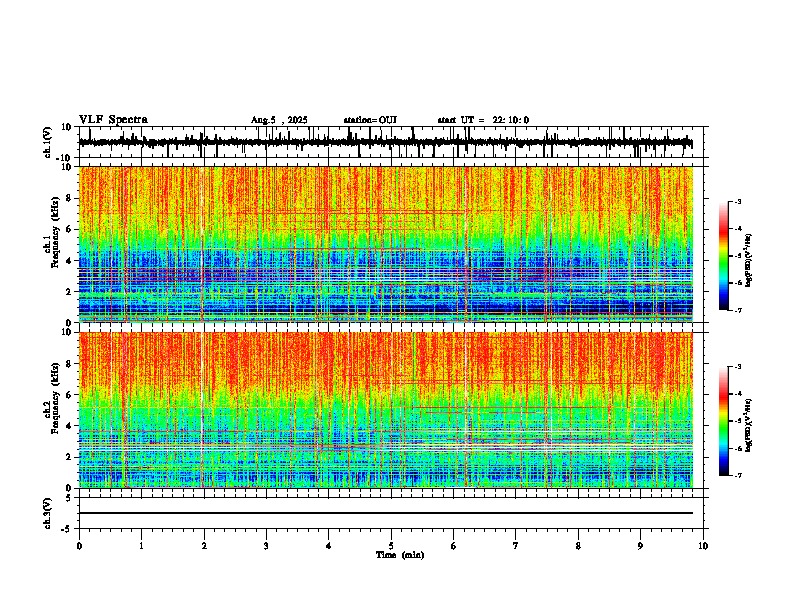This screenshot has height=612, width=792.
Task: Click the time axis tick label '9'
Action: 640,546
